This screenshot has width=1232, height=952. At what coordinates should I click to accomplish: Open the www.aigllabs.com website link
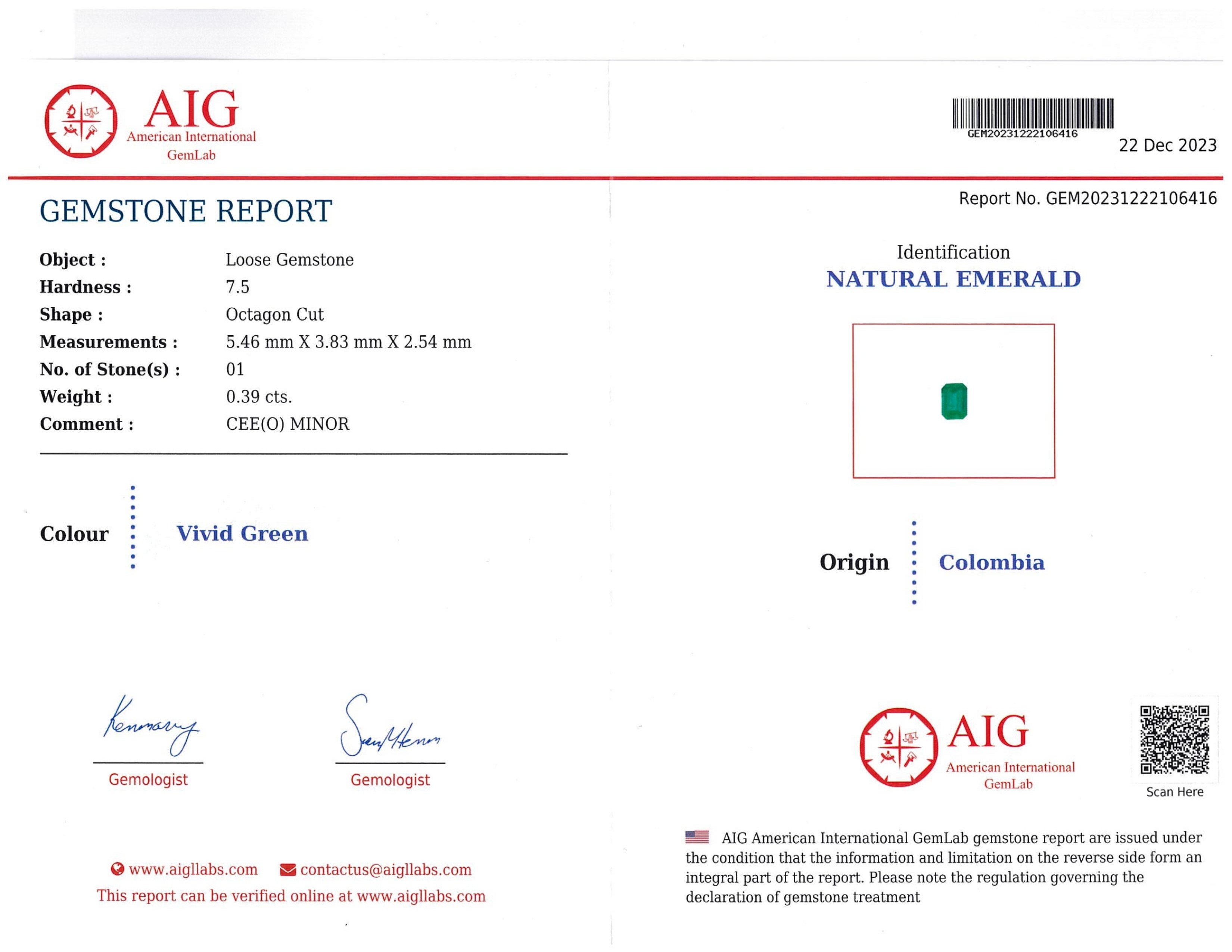(x=193, y=869)
